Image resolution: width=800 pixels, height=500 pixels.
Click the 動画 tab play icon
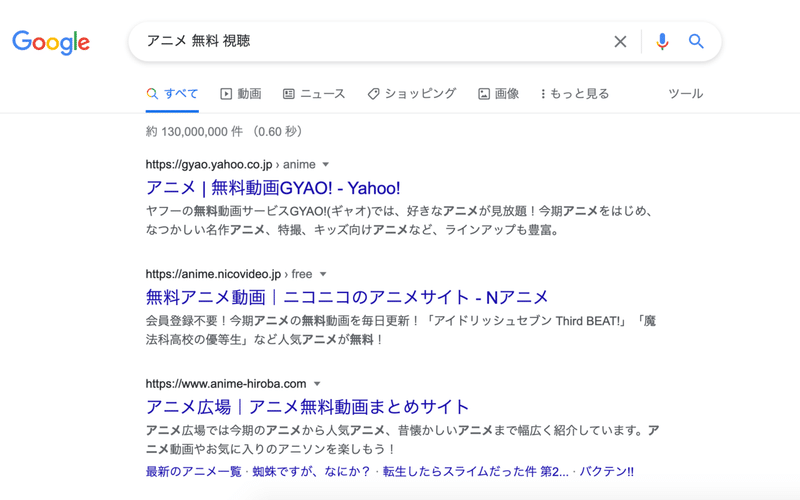point(226,94)
